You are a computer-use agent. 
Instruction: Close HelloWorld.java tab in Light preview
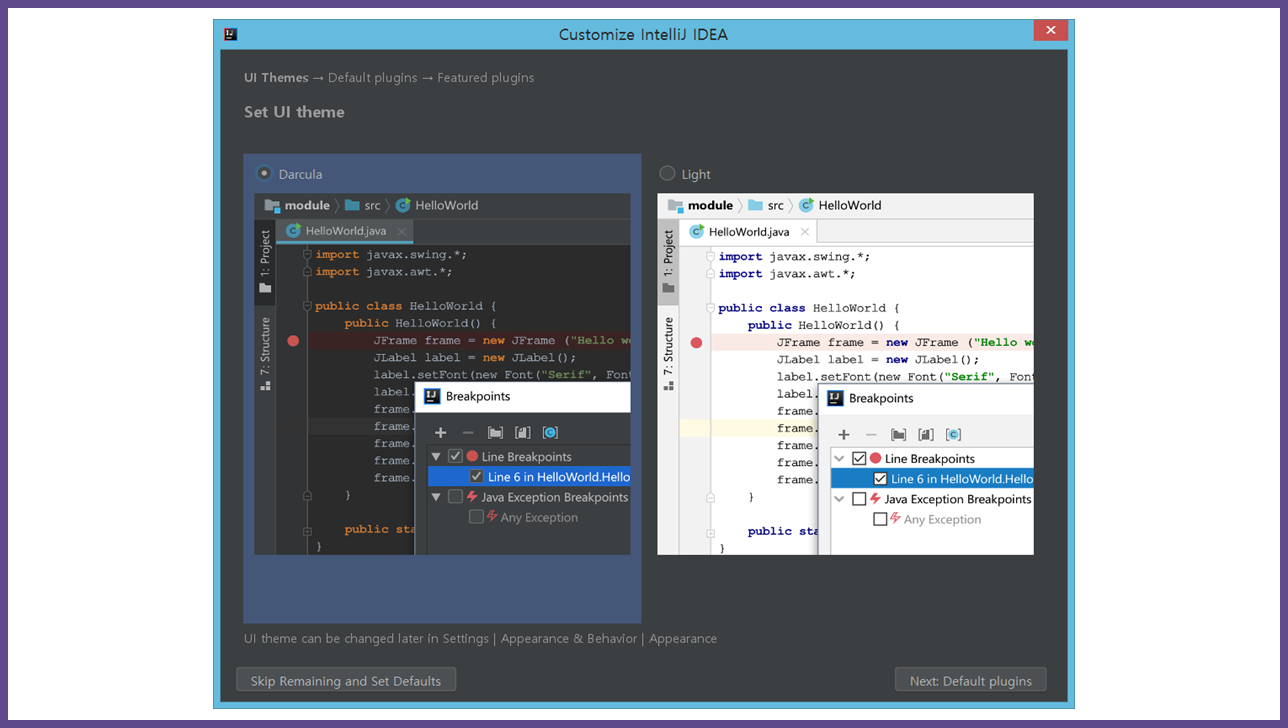coord(805,232)
